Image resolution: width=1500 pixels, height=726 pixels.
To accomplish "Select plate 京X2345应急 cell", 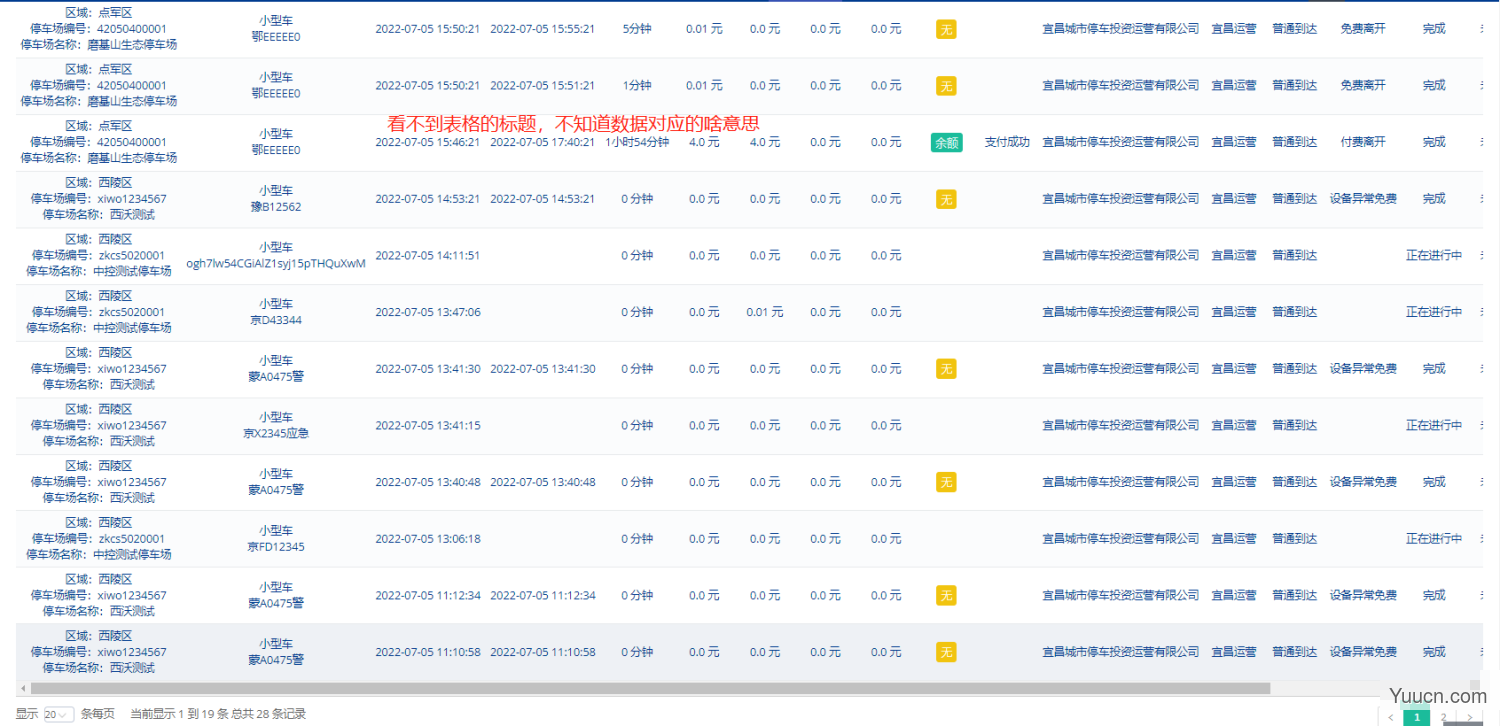I will 276,433.
